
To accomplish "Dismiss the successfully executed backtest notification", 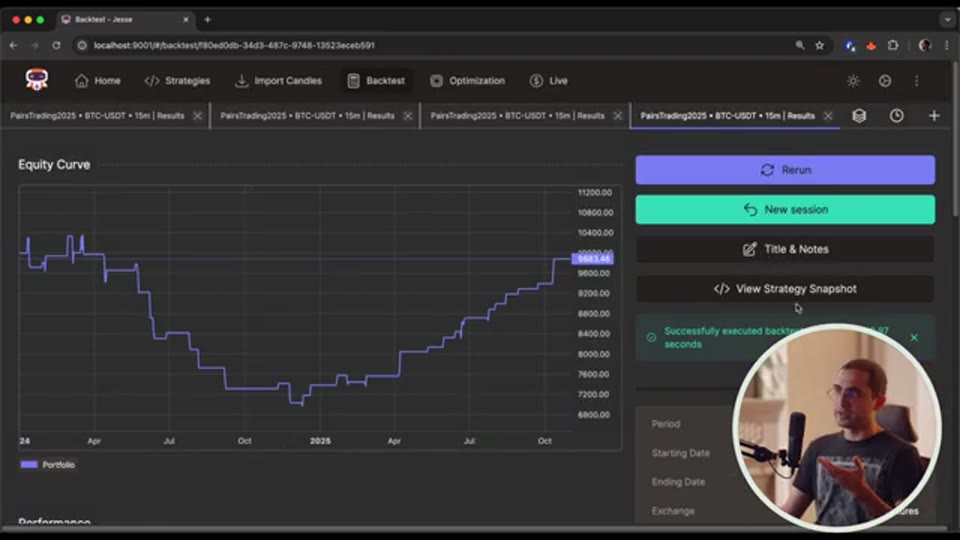I will [914, 337].
